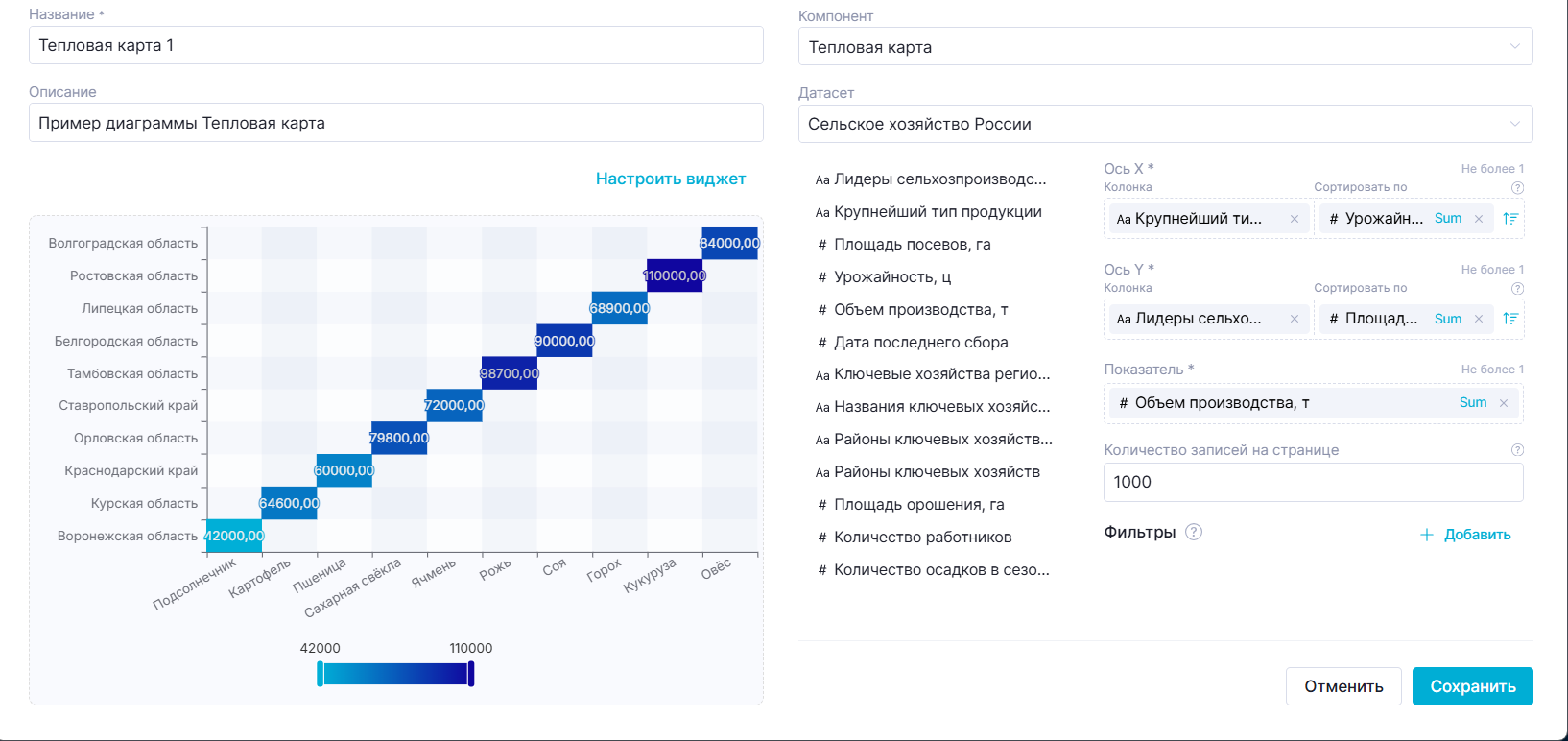Screen dimensions: 1568x741
Task: Remove Объем производства from the Показатель field
Action: point(1503,403)
